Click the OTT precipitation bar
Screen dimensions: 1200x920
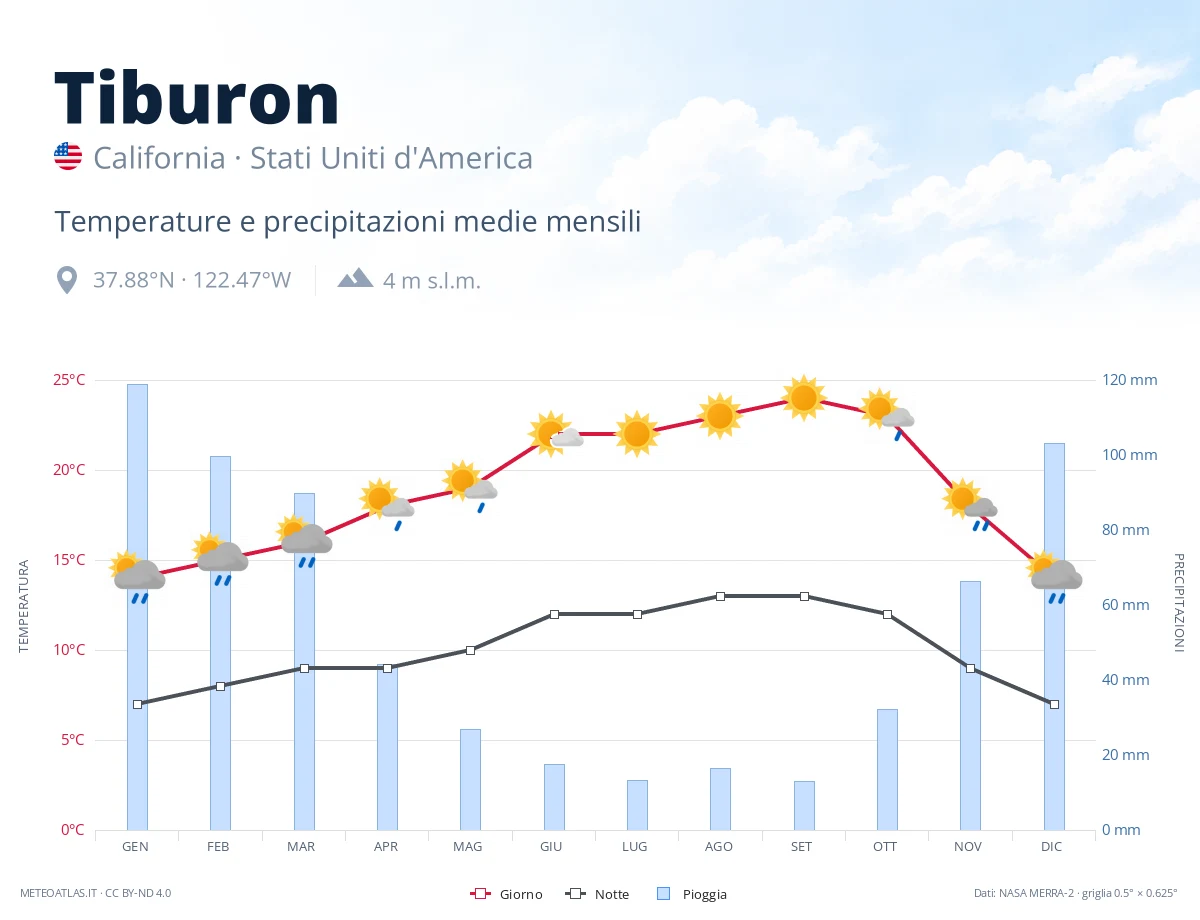click(887, 769)
